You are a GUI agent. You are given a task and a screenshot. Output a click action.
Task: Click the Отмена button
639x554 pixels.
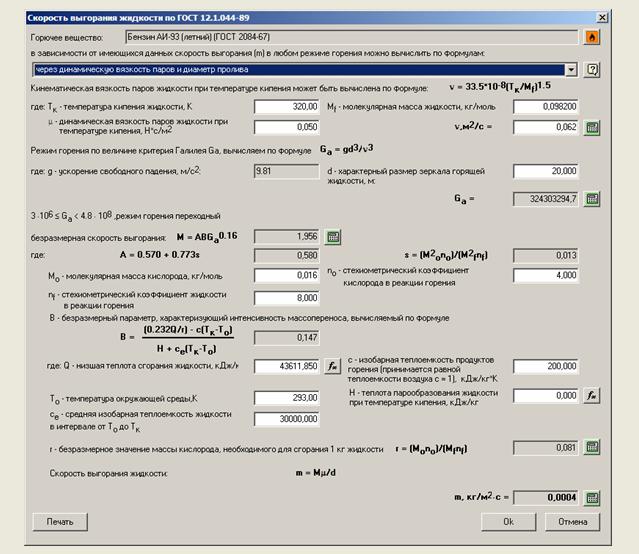click(x=572, y=522)
